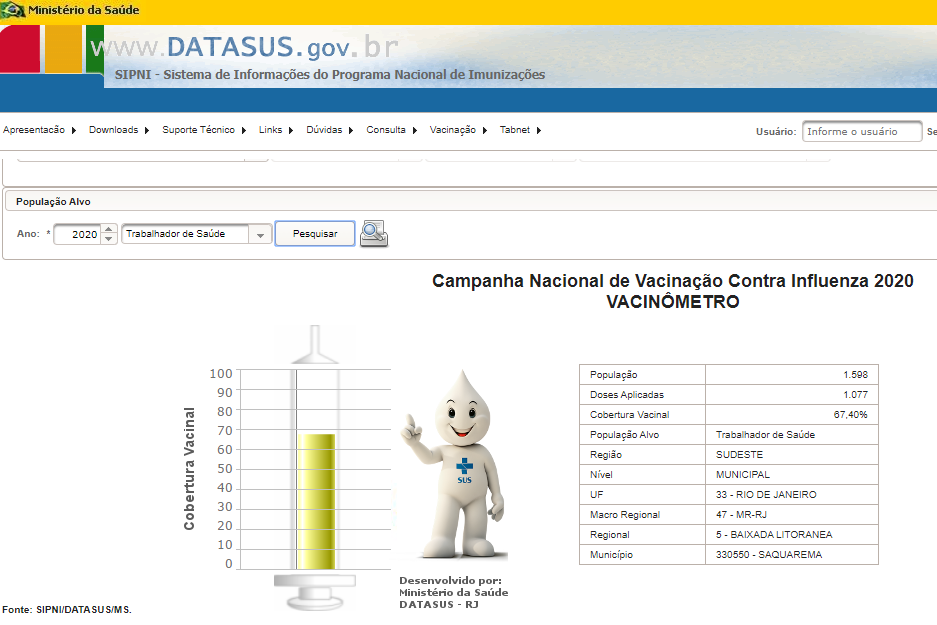This screenshot has width=937, height=625.
Task: Click the Brazil flag icon beside Ministério da Saúde
Action: (x=13, y=10)
